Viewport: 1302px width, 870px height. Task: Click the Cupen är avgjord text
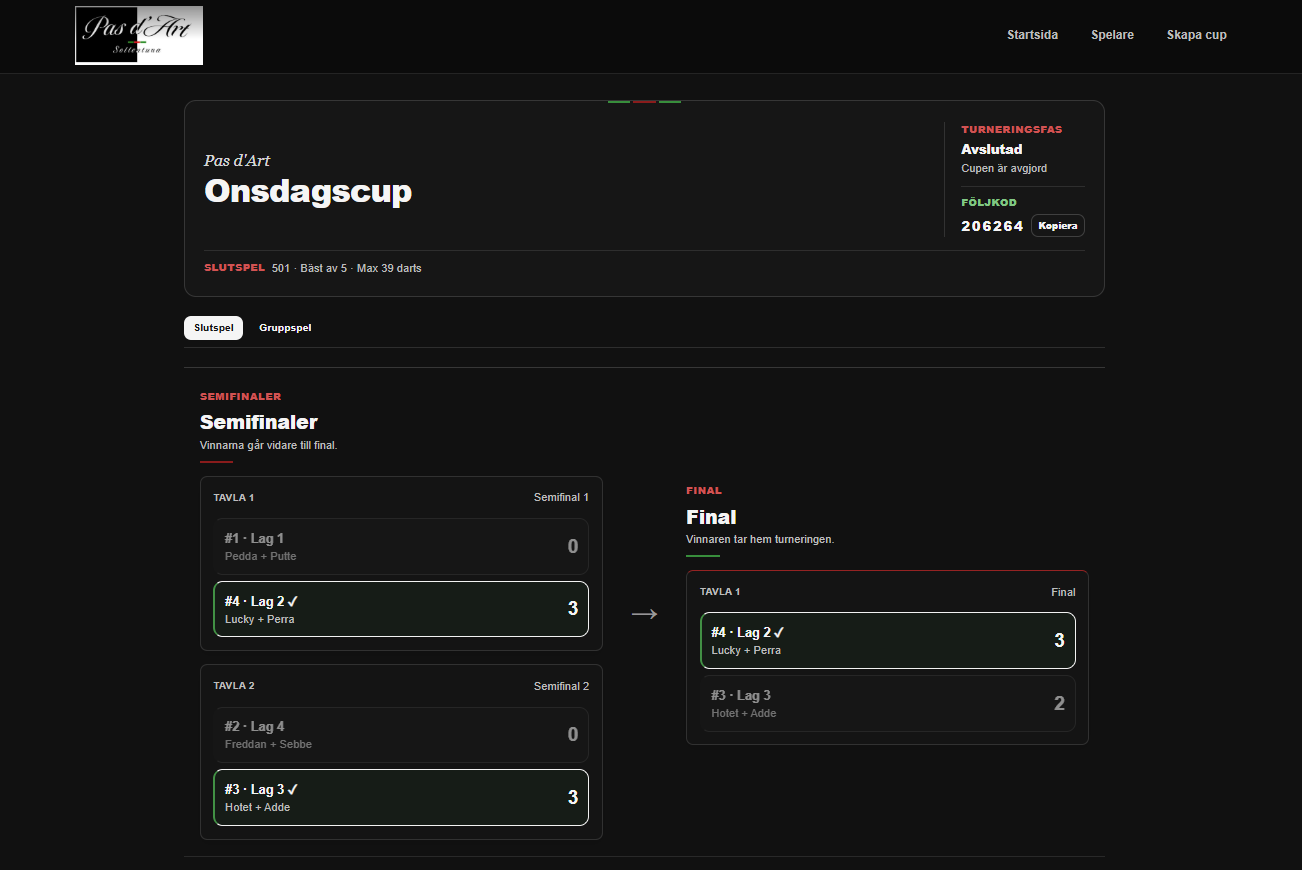point(1004,168)
